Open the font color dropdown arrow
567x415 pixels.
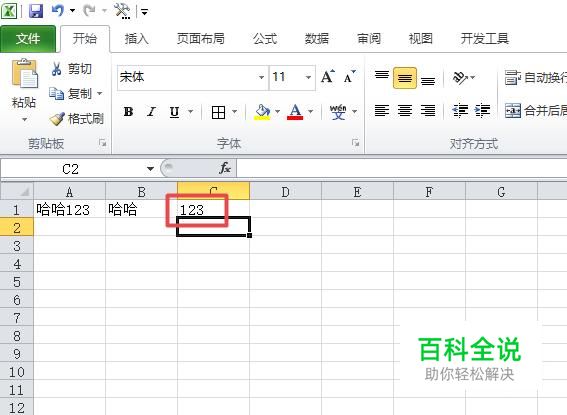[311, 112]
